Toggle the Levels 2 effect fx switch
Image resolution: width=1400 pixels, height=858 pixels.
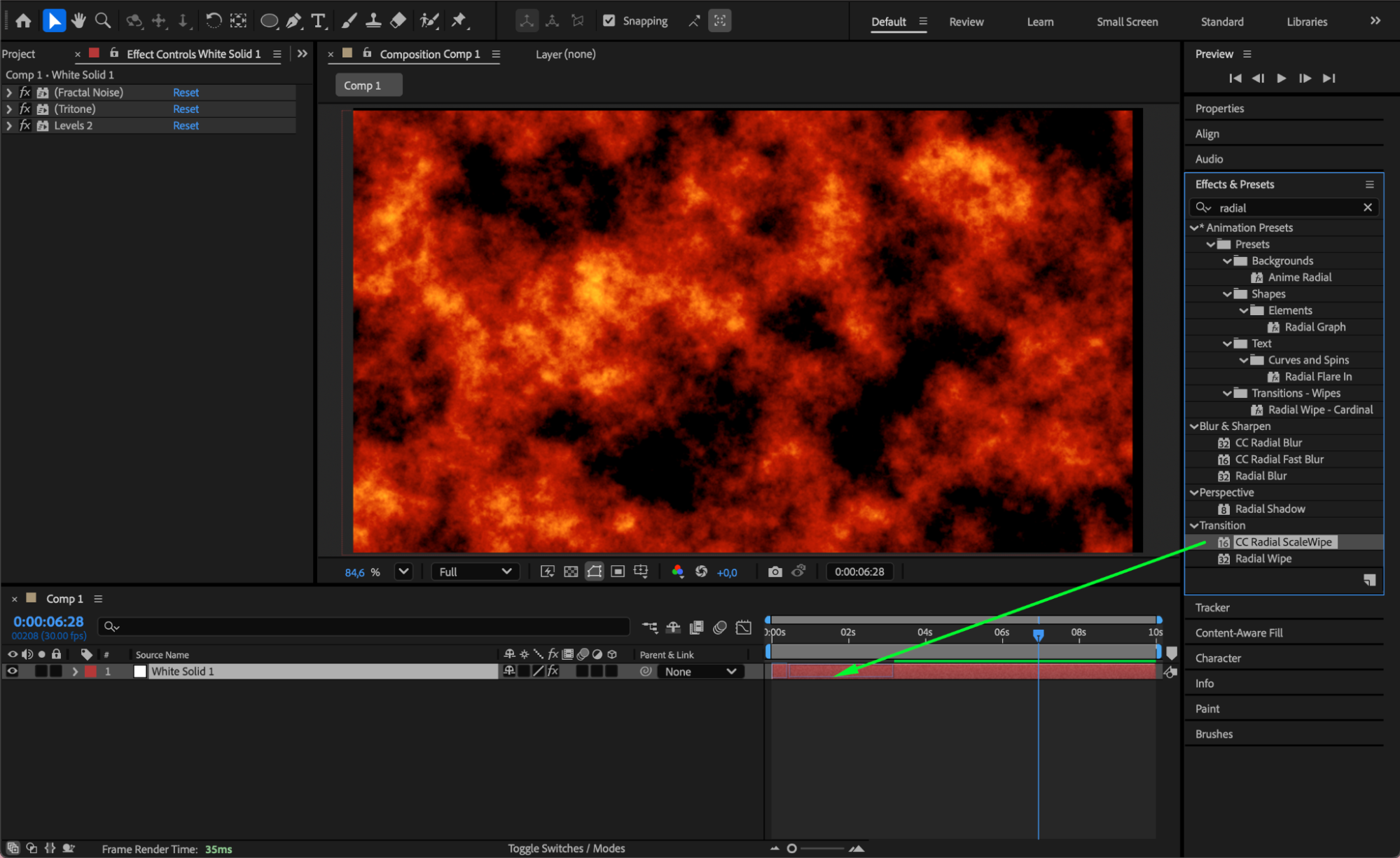point(25,125)
